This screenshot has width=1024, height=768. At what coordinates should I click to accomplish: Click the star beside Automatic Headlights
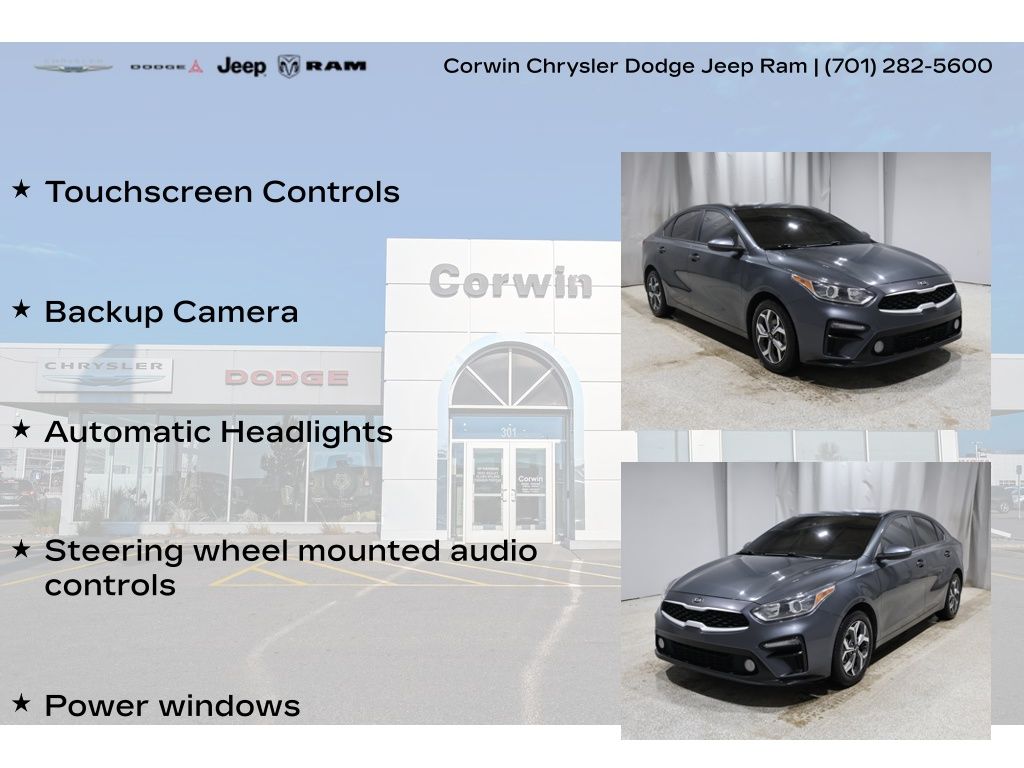click(21, 429)
